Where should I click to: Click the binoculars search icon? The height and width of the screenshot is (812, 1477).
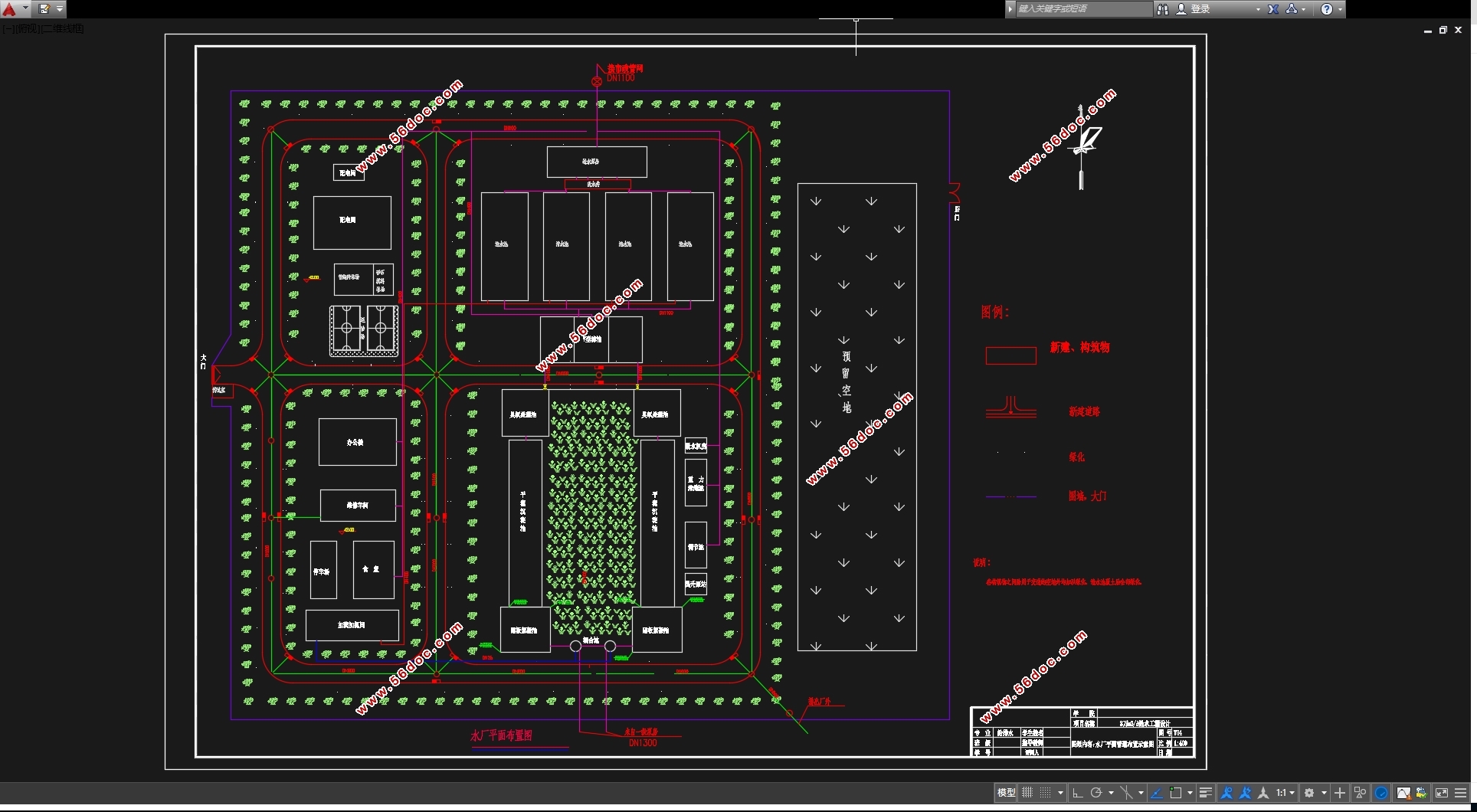[1163, 9]
